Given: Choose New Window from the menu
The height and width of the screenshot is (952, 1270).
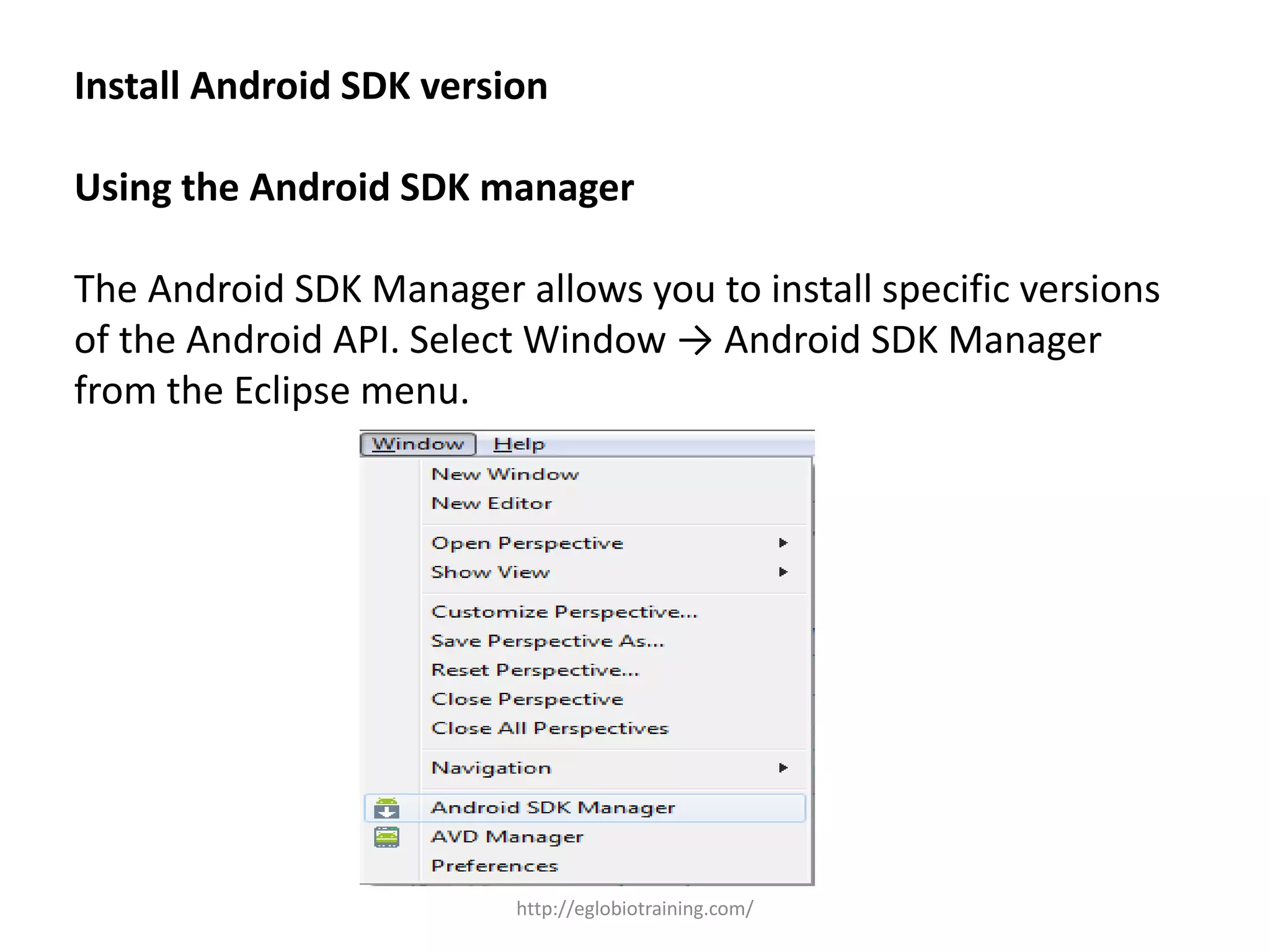Looking at the screenshot, I should pos(505,474).
